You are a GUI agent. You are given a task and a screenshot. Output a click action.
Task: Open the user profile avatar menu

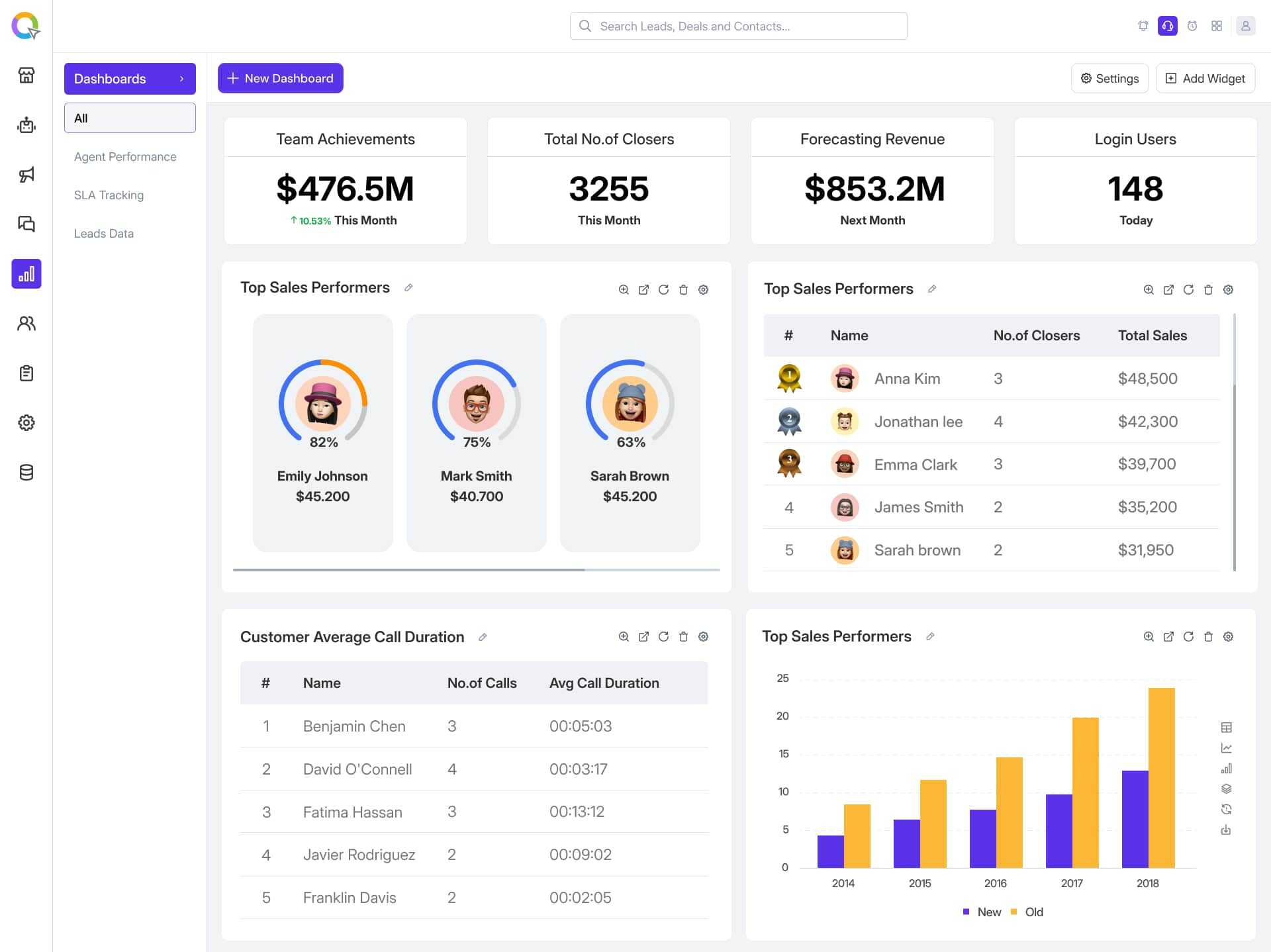coord(1245,26)
